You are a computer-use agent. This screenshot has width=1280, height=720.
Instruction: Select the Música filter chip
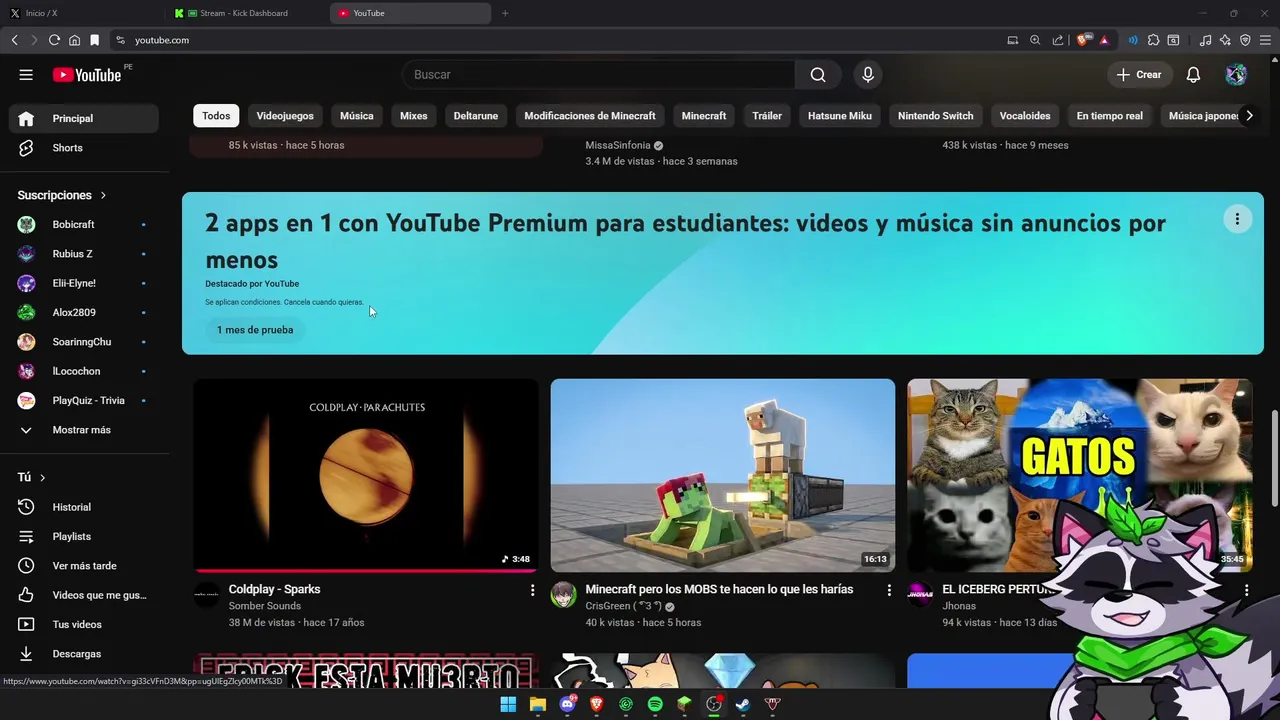[357, 116]
